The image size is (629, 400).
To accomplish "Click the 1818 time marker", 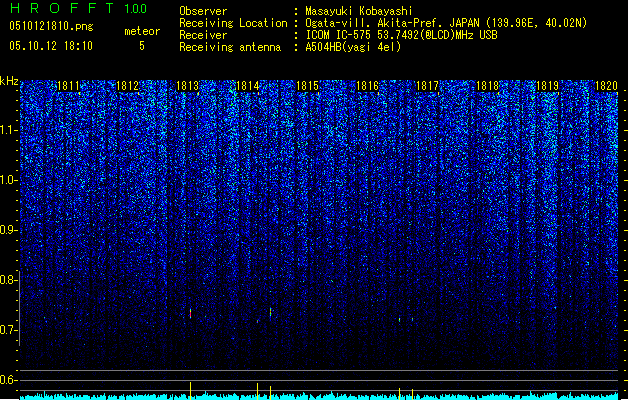I will tap(487, 86).
